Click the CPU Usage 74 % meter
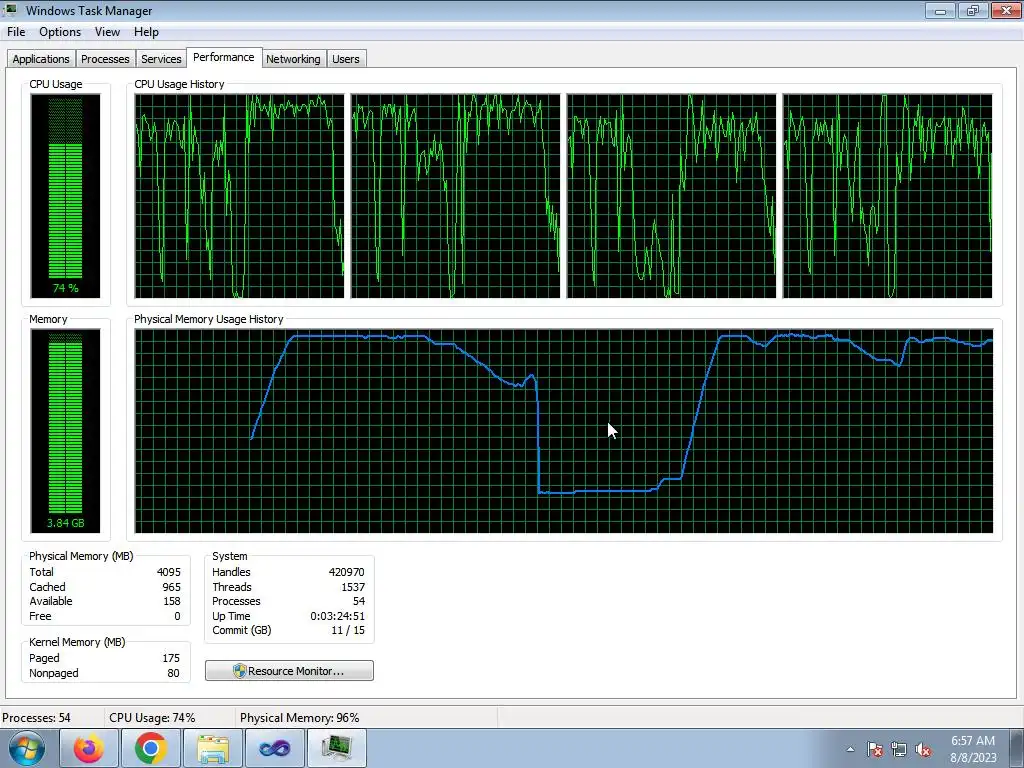This screenshot has height=768, width=1024. [65, 196]
